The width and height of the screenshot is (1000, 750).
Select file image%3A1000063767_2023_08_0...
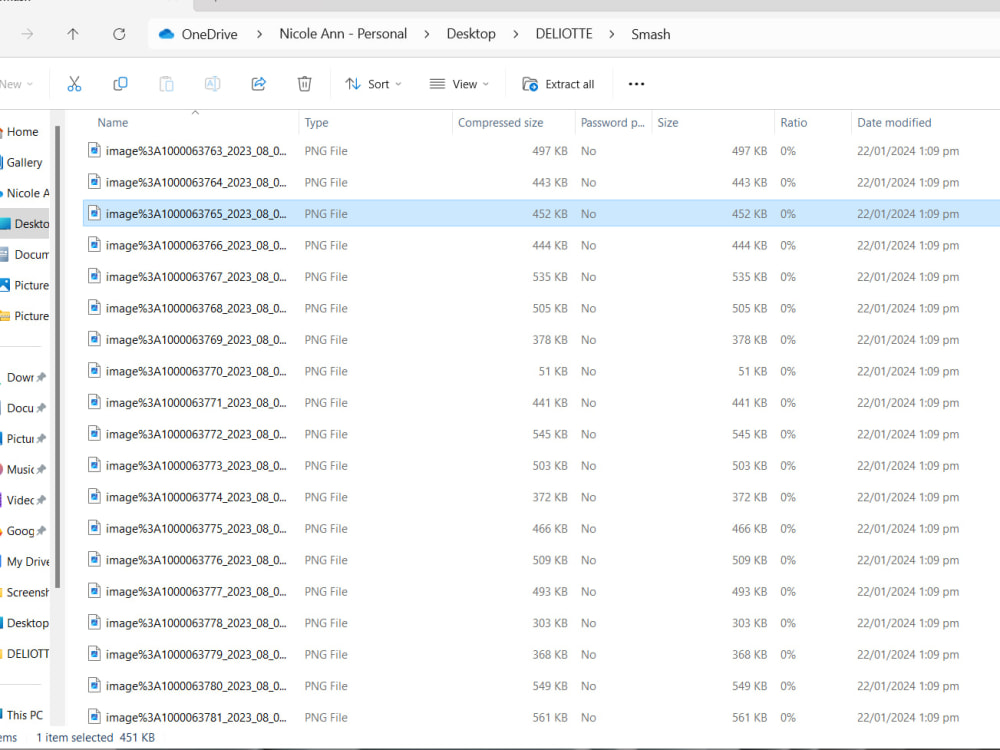[x=196, y=277]
